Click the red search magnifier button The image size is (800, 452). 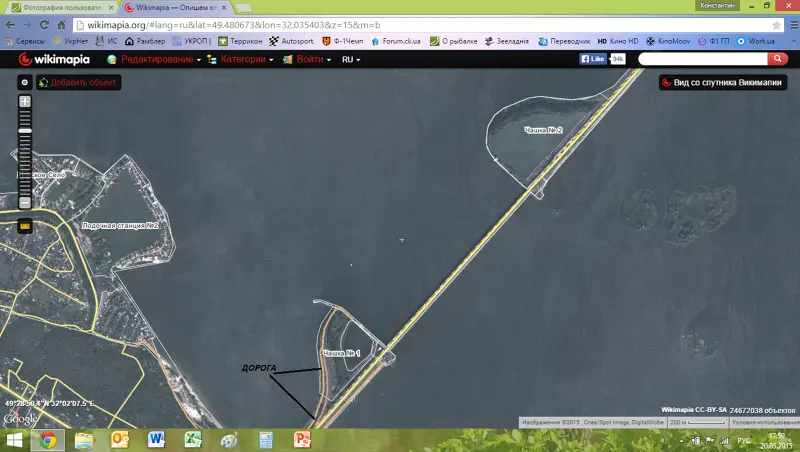pos(777,59)
